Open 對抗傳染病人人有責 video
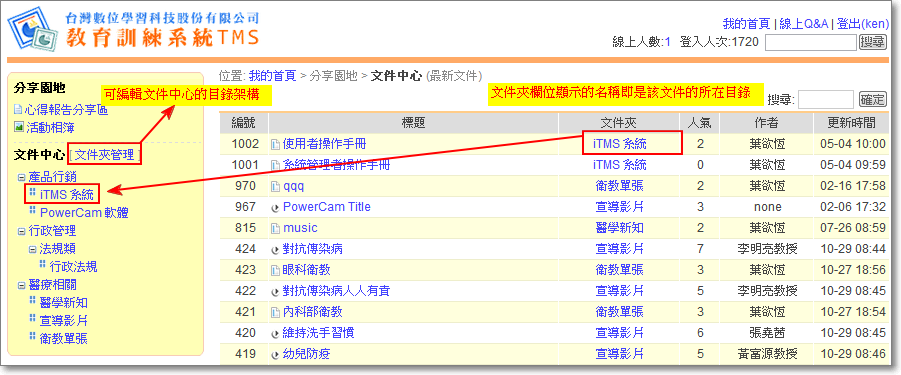 pyautogui.click(x=336, y=292)
